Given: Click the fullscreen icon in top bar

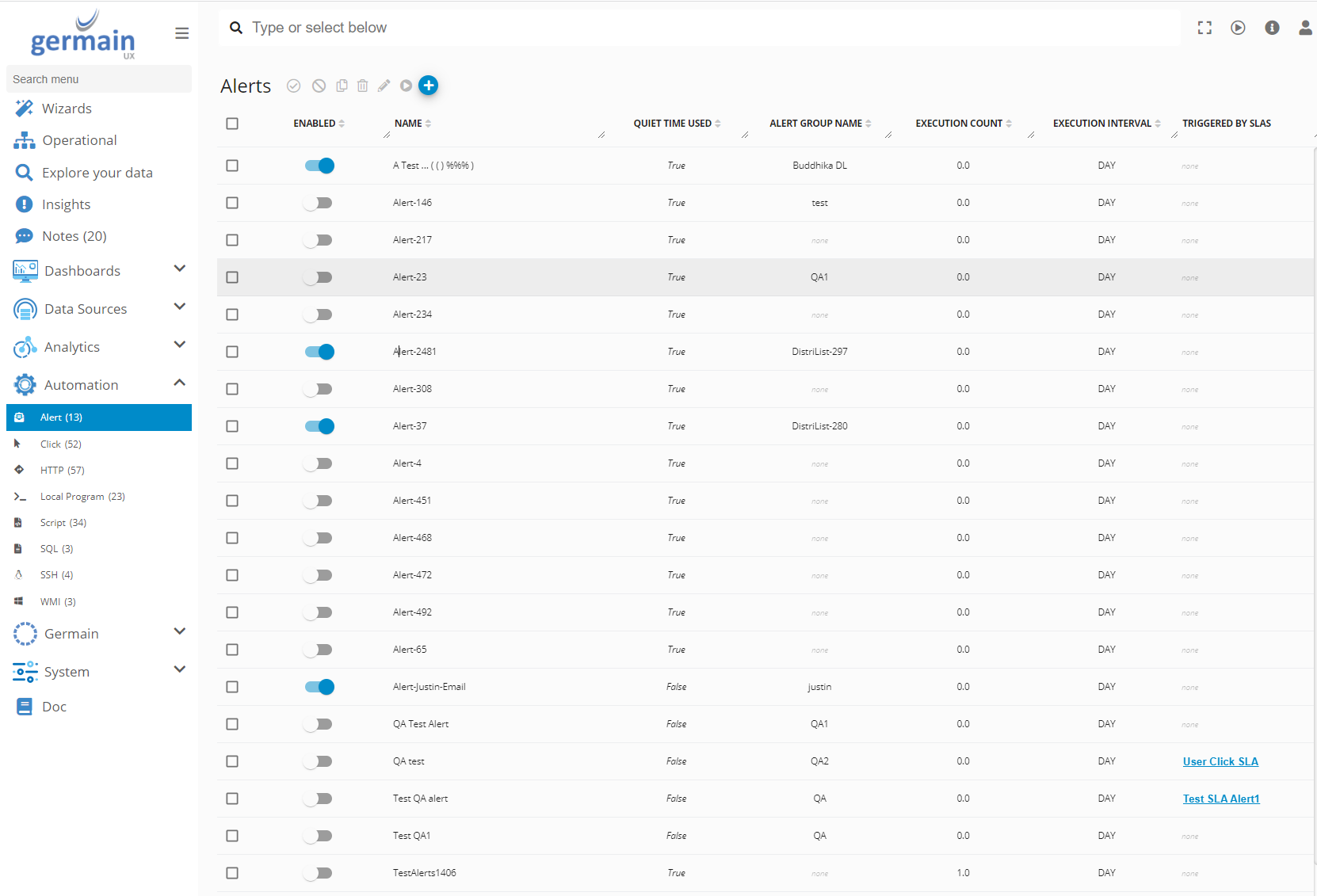Looking at the screenshot, I should pos(1204,28).
